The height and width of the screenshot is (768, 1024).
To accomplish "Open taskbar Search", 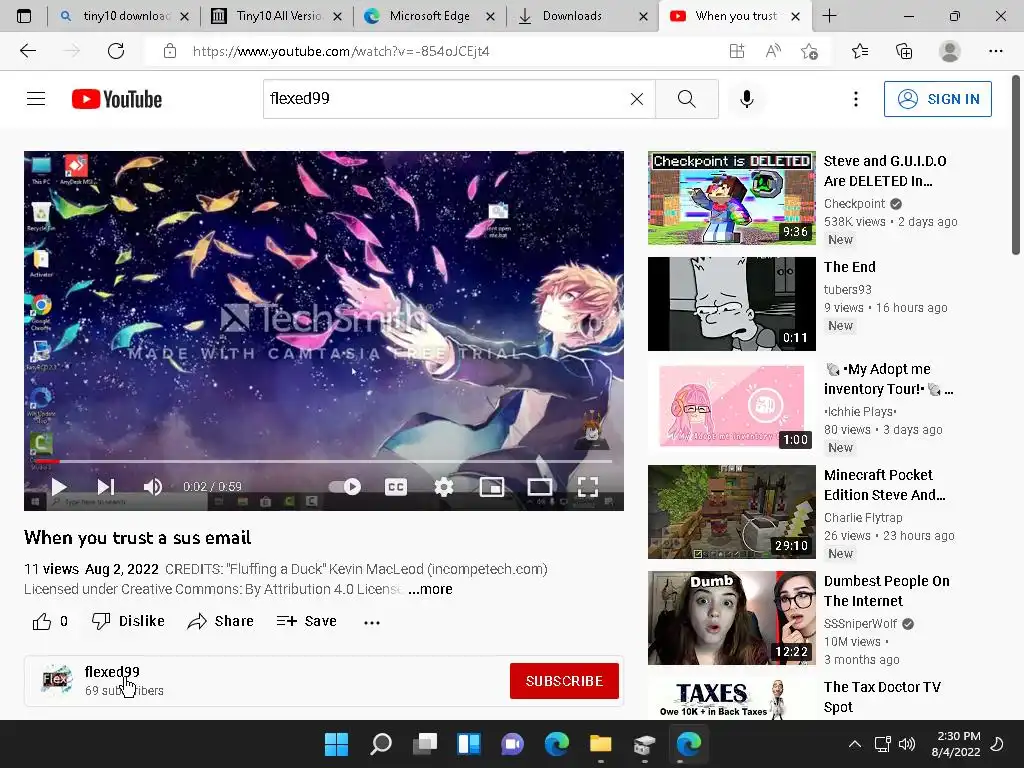I will click(381, 744).
